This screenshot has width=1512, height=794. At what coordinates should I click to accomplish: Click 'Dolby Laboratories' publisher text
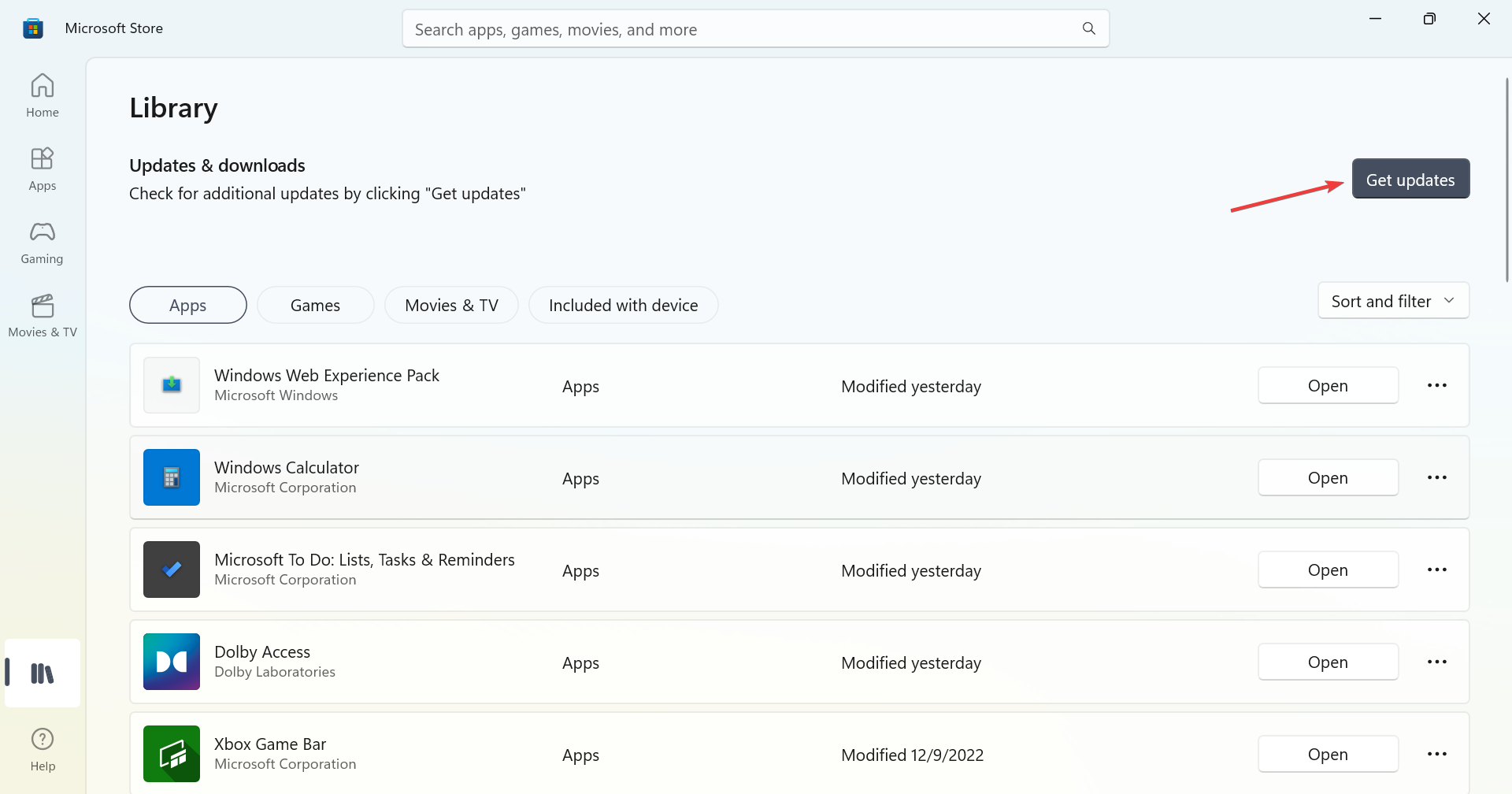point(275,672)
